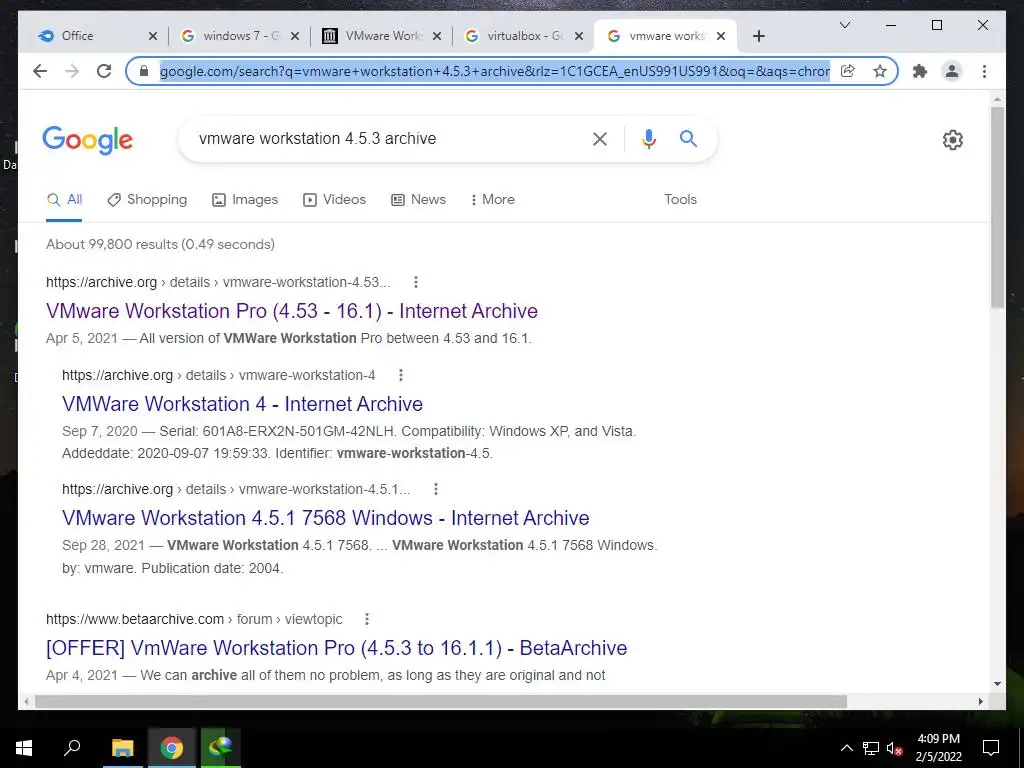Open a new browser tab
The width and height of the screenshot is (1024, 768).
(x=758, y=36)
